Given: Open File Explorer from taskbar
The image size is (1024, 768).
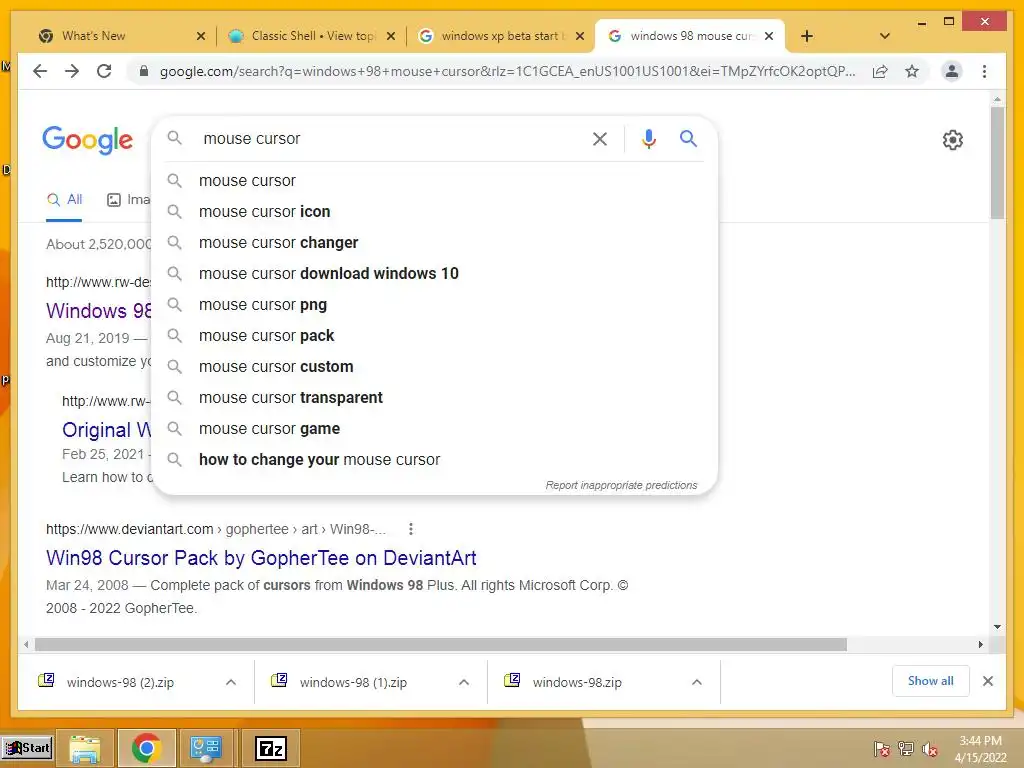Looking at the screenshot, I should tap(85, 748).
